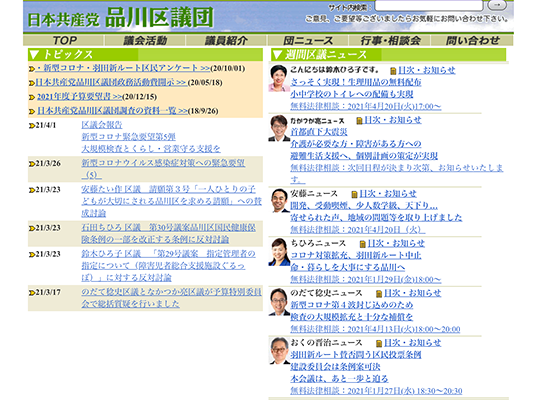Click arrow bullet next to 21/3/26
Viewport: 540px width, 400px height.
(32, 164)
